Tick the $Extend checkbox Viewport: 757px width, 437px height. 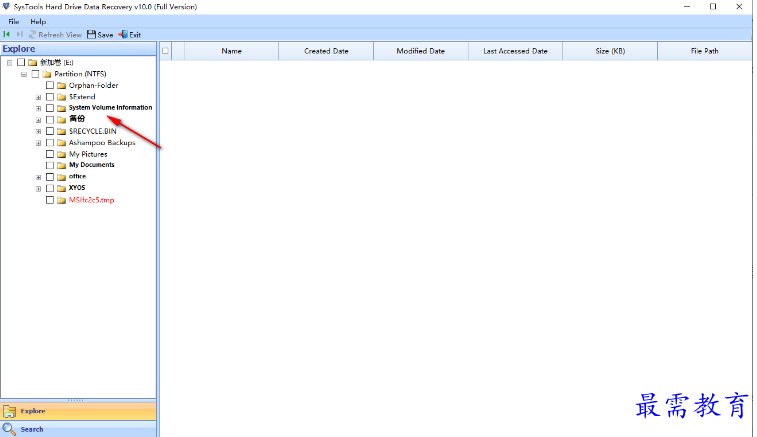tap(50, 97)
